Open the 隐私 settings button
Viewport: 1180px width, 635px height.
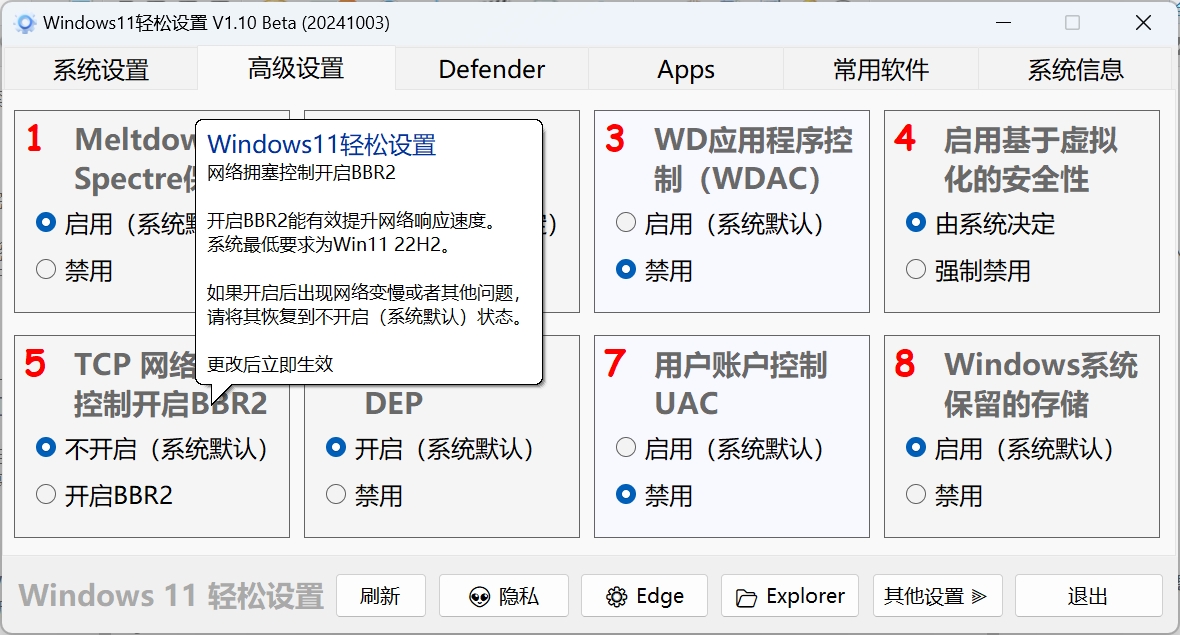click(503, 596)
